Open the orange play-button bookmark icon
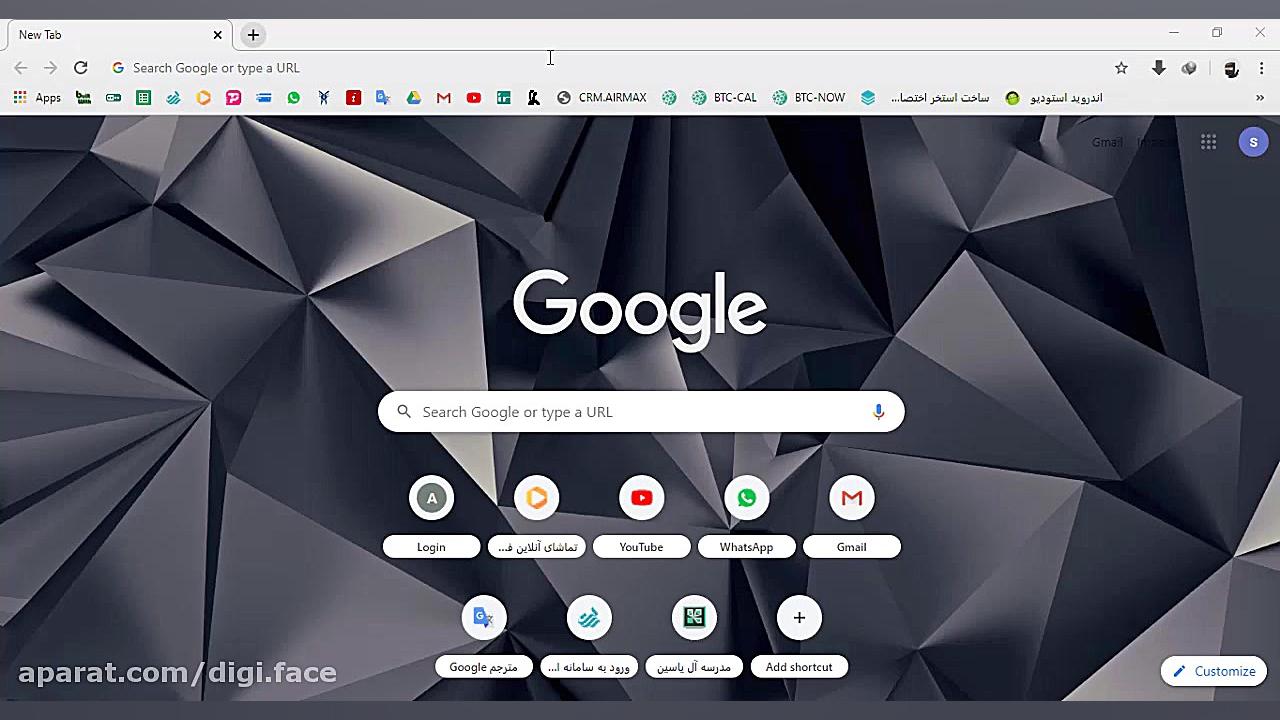This screenshot has width=1280, height=720. (x=204, y=98)
